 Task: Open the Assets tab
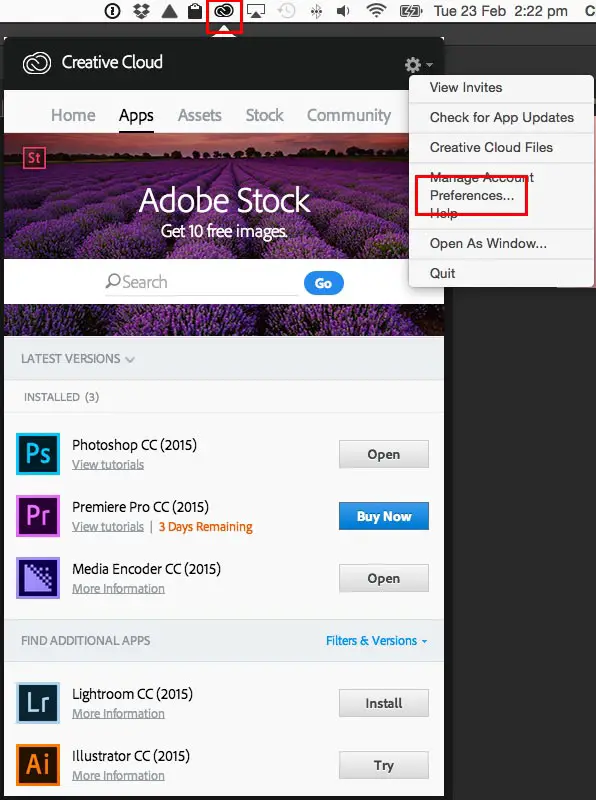pyautogui.click(x=200, y=115)
